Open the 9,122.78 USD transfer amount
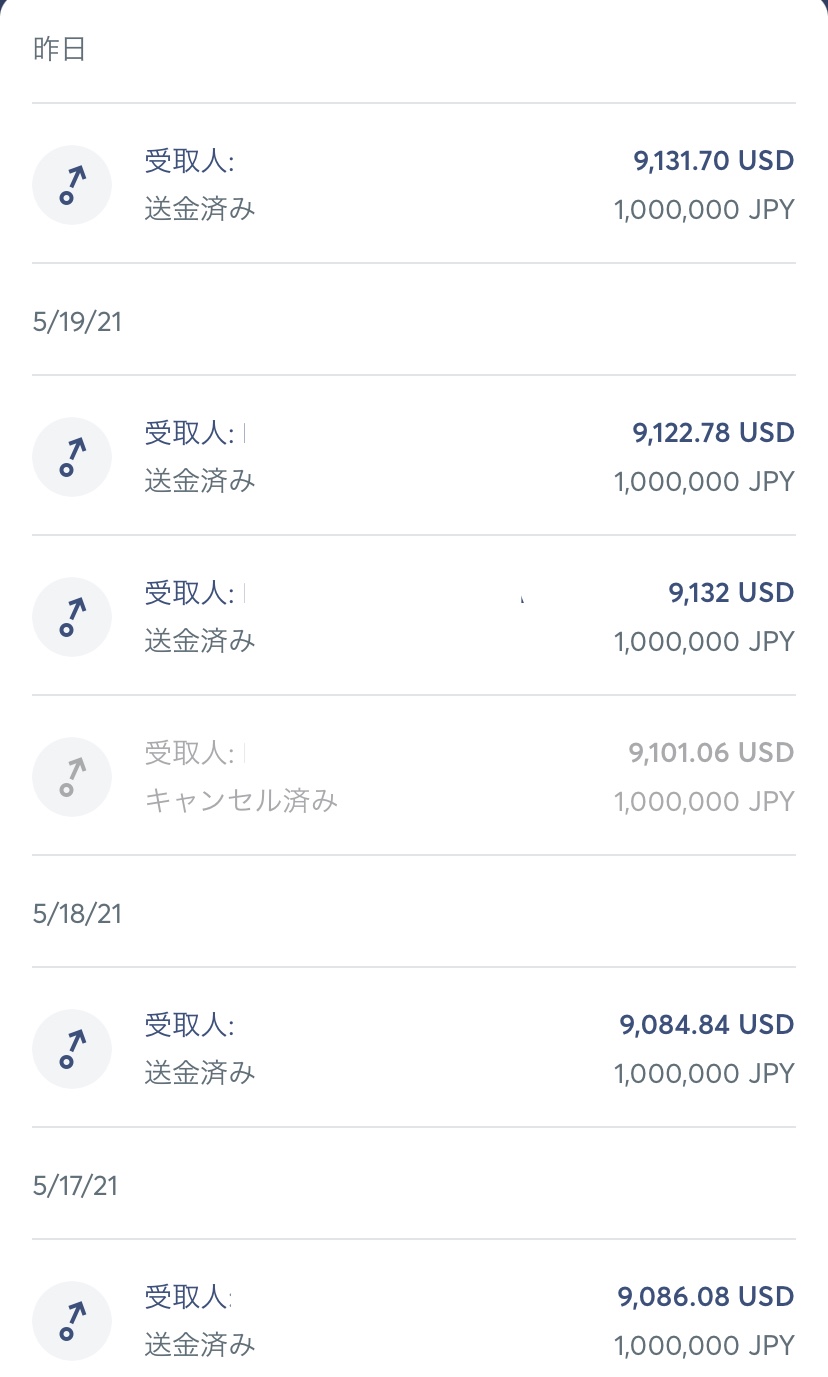The width and height of the screenshot is (828, 1377). (x=713, y=433)
